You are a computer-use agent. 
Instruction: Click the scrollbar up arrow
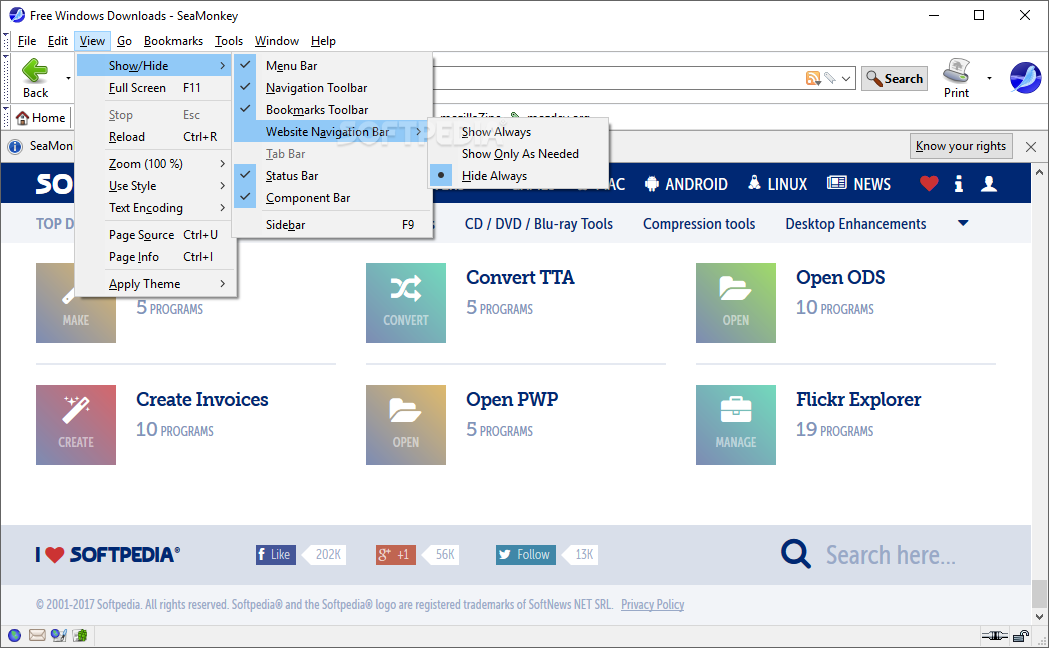click(x=1038, y=172)
